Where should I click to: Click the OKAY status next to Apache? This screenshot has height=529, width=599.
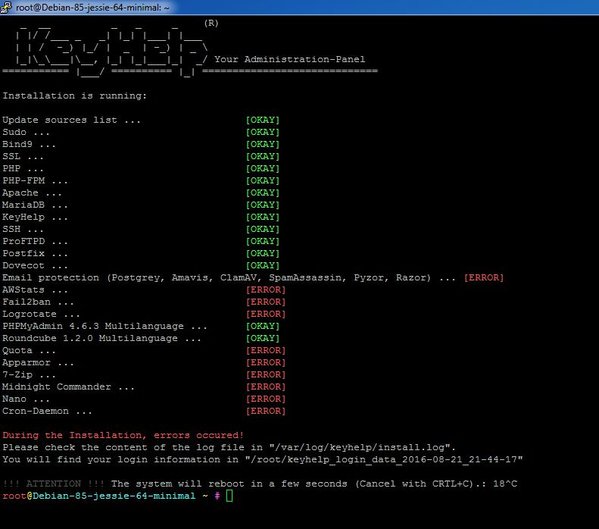(263, 193)
